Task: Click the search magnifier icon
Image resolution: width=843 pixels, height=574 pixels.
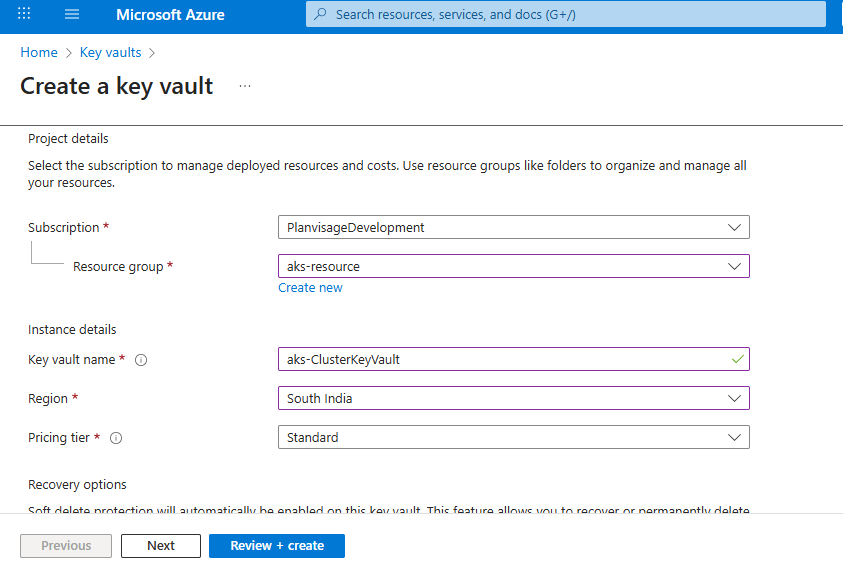Action: pos(320,14)
